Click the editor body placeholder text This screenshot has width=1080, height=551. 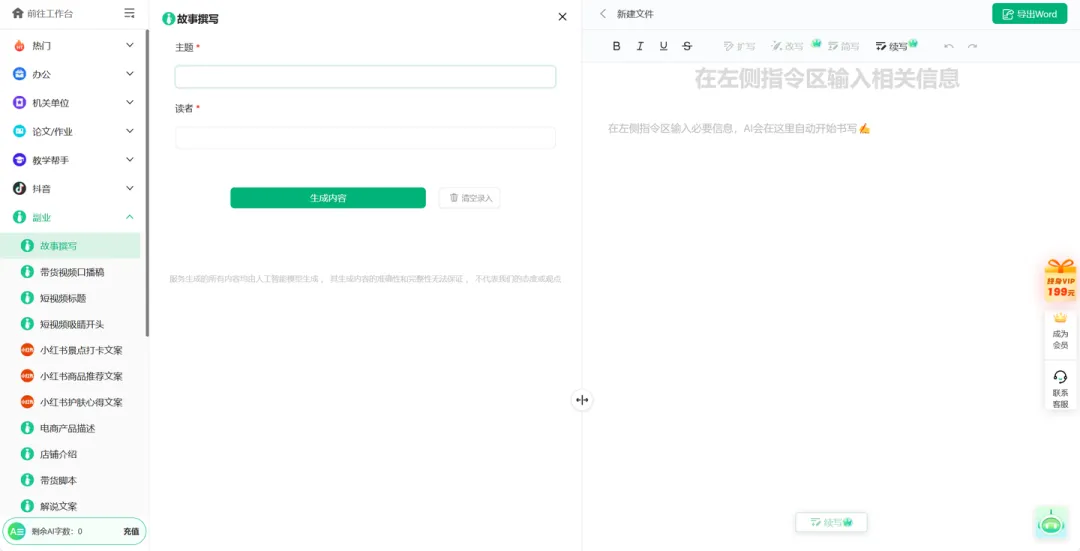[738, 129]
